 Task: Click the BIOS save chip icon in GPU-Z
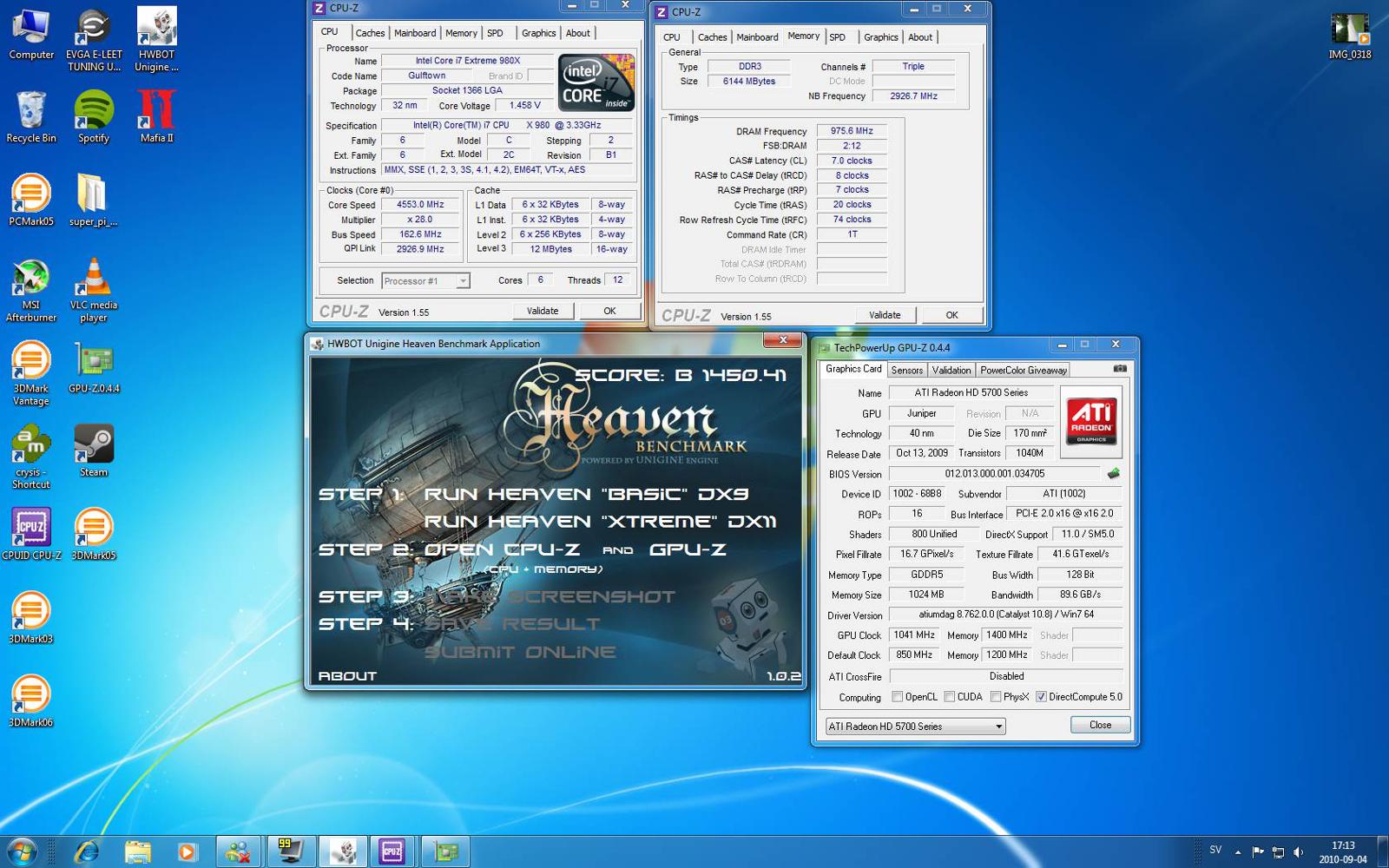[x=1113, y=474]
